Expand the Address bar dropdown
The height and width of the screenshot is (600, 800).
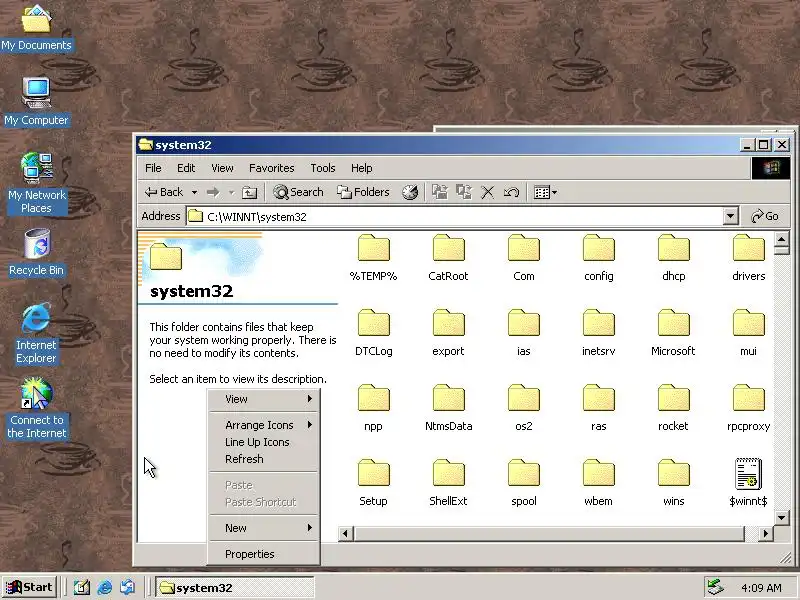pos(730,216)
